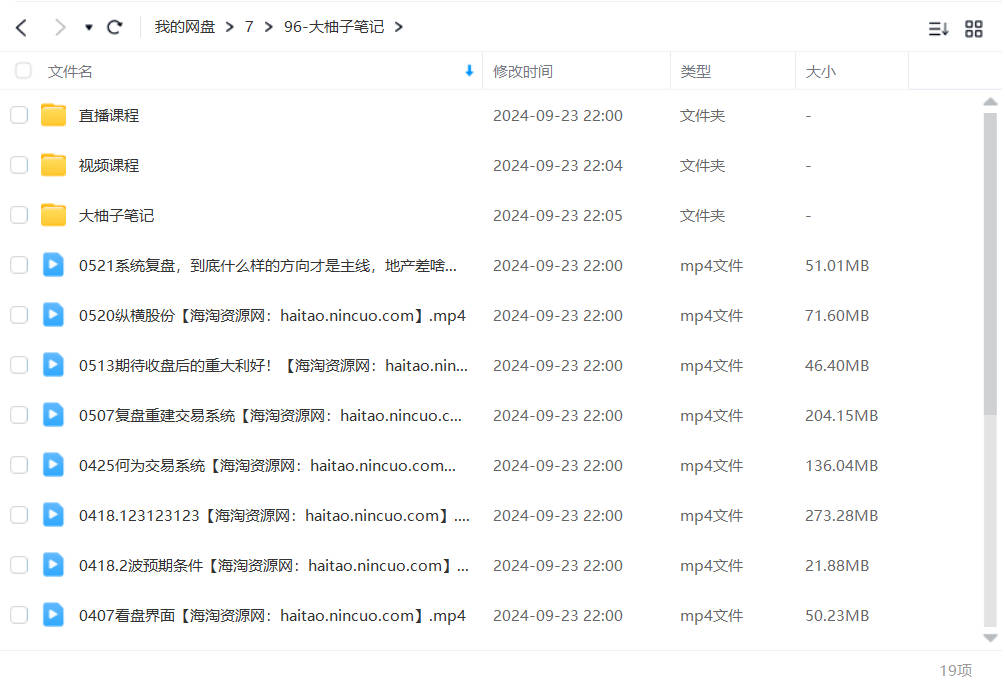The height and width of the screenshot is (683, 1005).
Task: Expand chevron after 7 breadcrumb
Action: tap(269, 27)
